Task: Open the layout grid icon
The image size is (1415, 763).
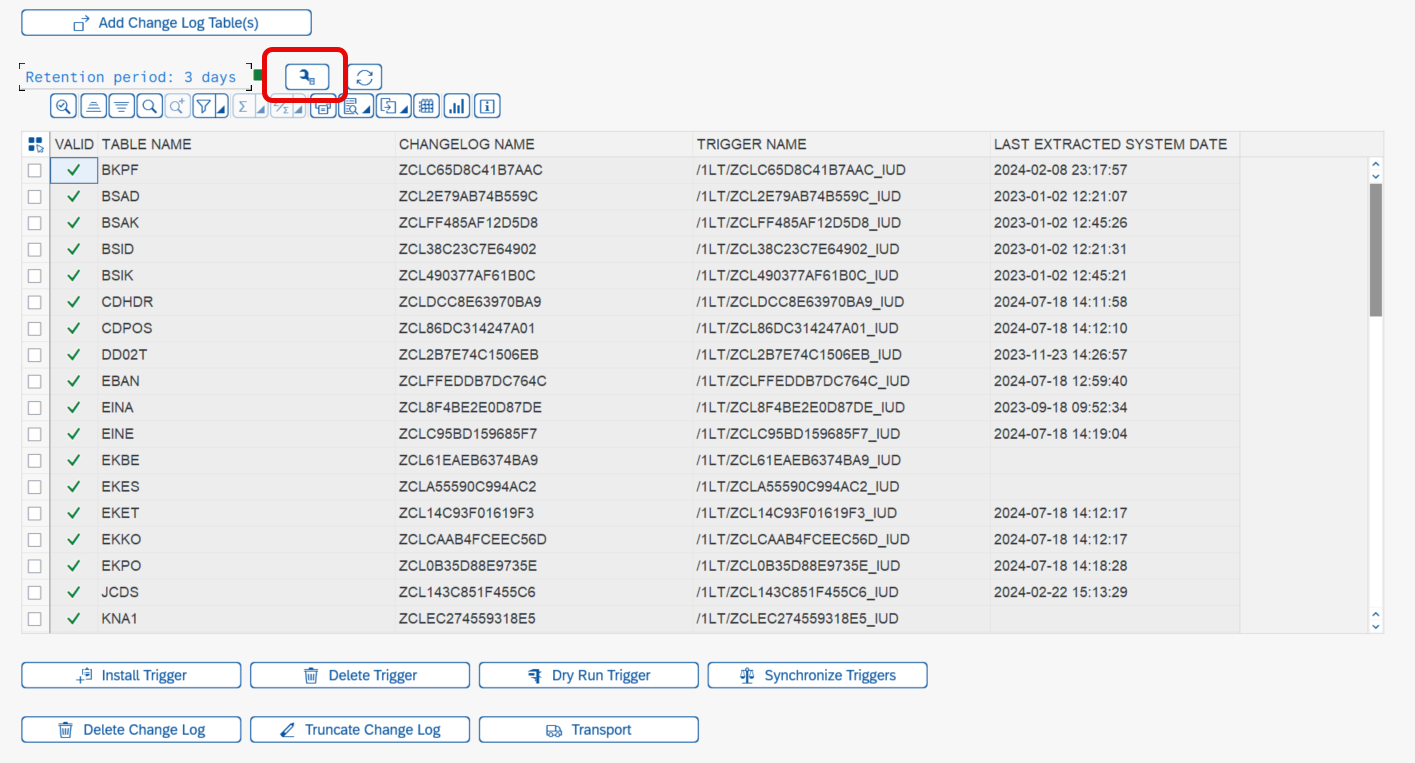Action: [x=427, y=106]
